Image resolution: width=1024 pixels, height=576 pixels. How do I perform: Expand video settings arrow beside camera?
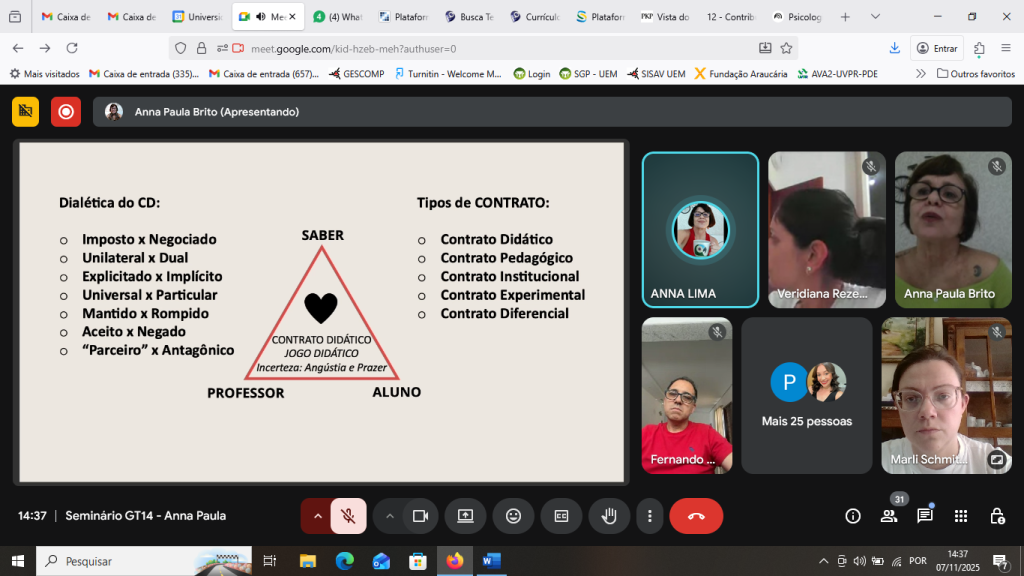coord(390,516)
